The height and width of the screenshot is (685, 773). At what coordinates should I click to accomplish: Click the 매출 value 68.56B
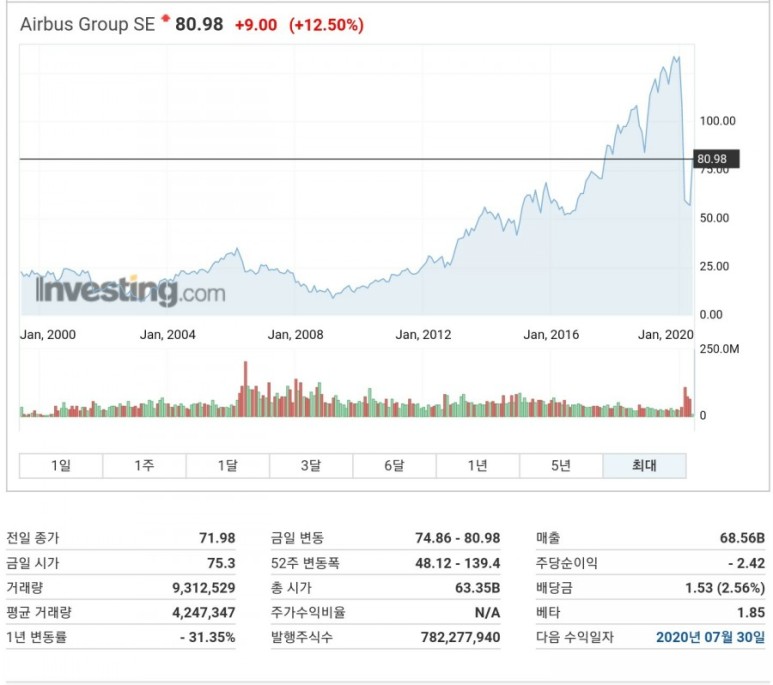[742, 538]
